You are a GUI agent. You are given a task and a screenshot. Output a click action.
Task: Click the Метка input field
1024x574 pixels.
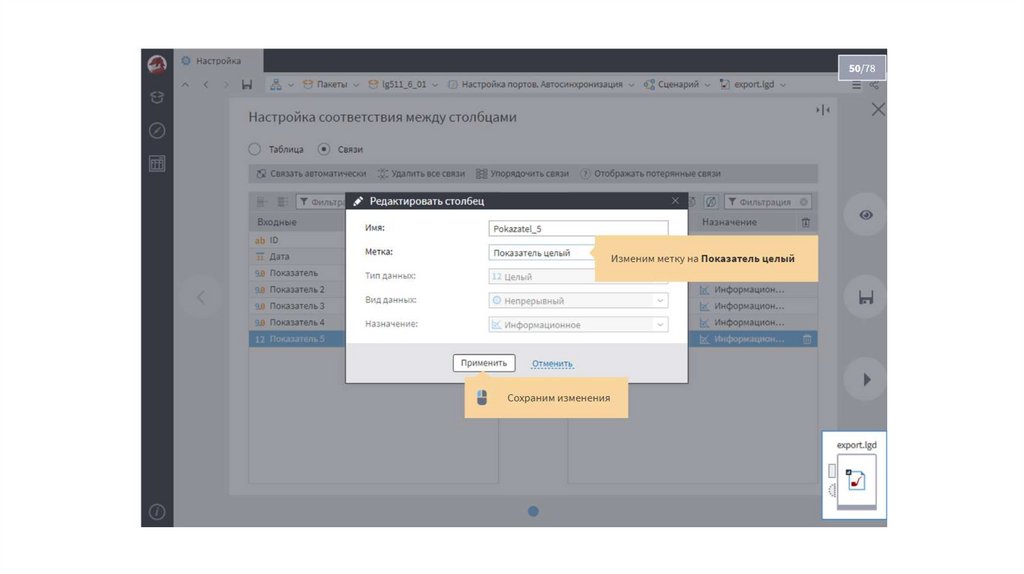coord(542,253)
